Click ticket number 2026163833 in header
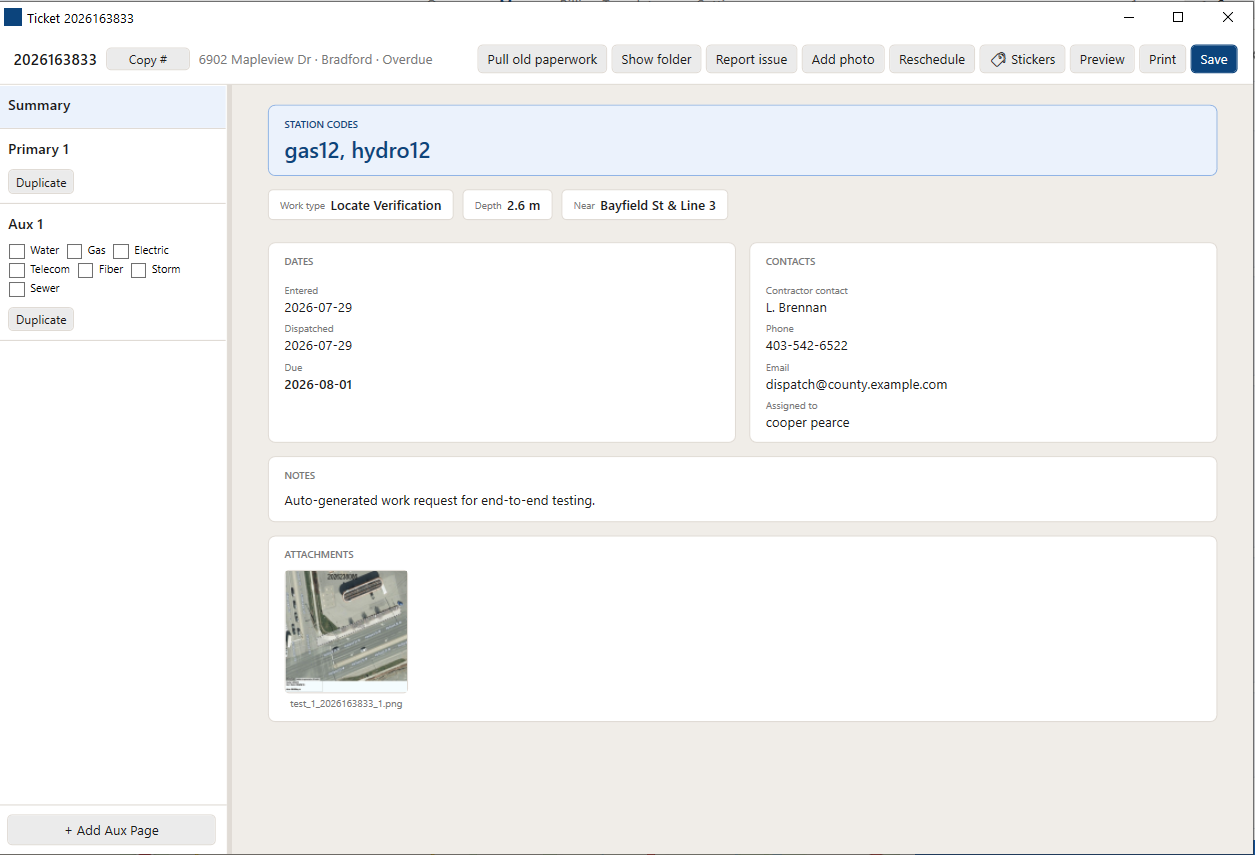The width and height of the screenshot is (1255, 855). tap(55, 60)
